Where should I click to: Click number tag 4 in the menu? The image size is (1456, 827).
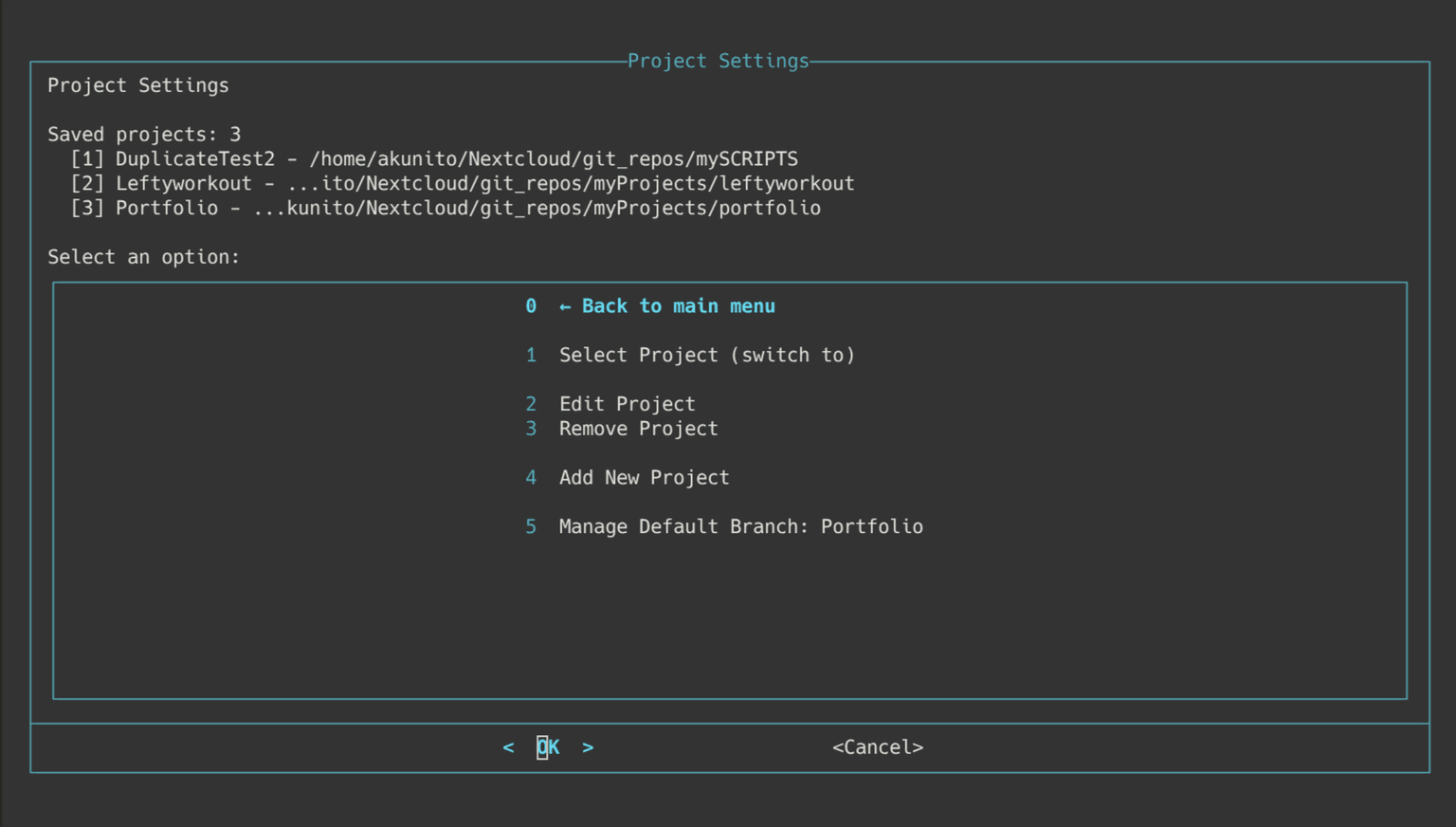(531, 478)
